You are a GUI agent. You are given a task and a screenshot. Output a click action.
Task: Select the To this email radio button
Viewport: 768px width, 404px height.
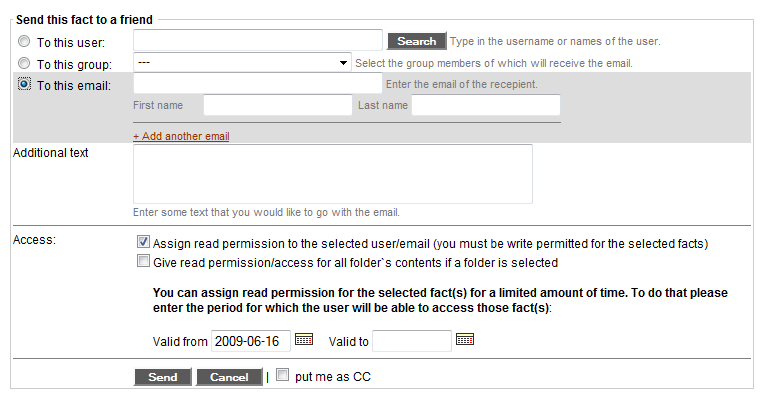[x=24, y=84]
